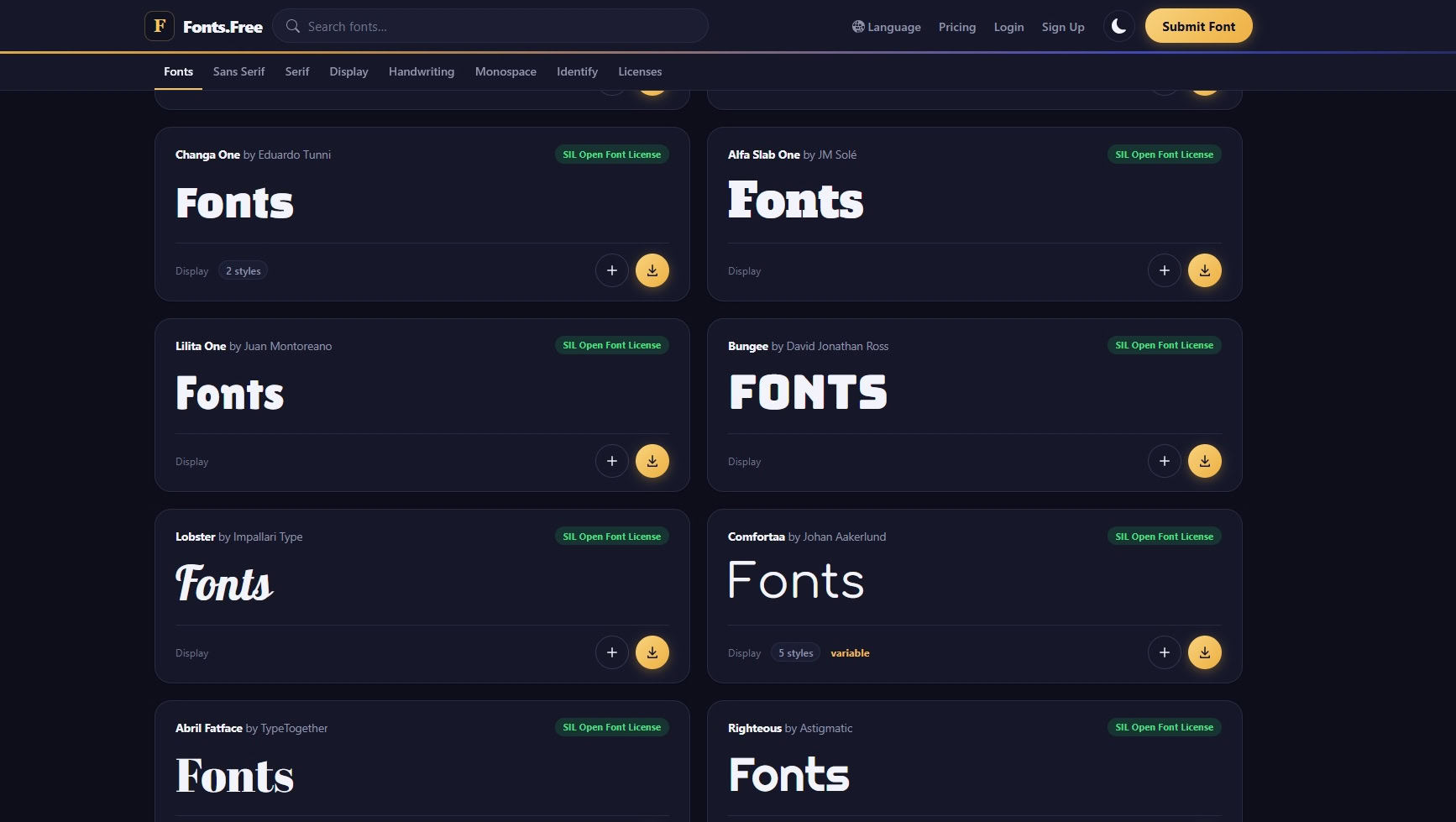Add Changa One with the plus icon
The width and height of the screenshot is (1456, 822).
tap(612, 270)
